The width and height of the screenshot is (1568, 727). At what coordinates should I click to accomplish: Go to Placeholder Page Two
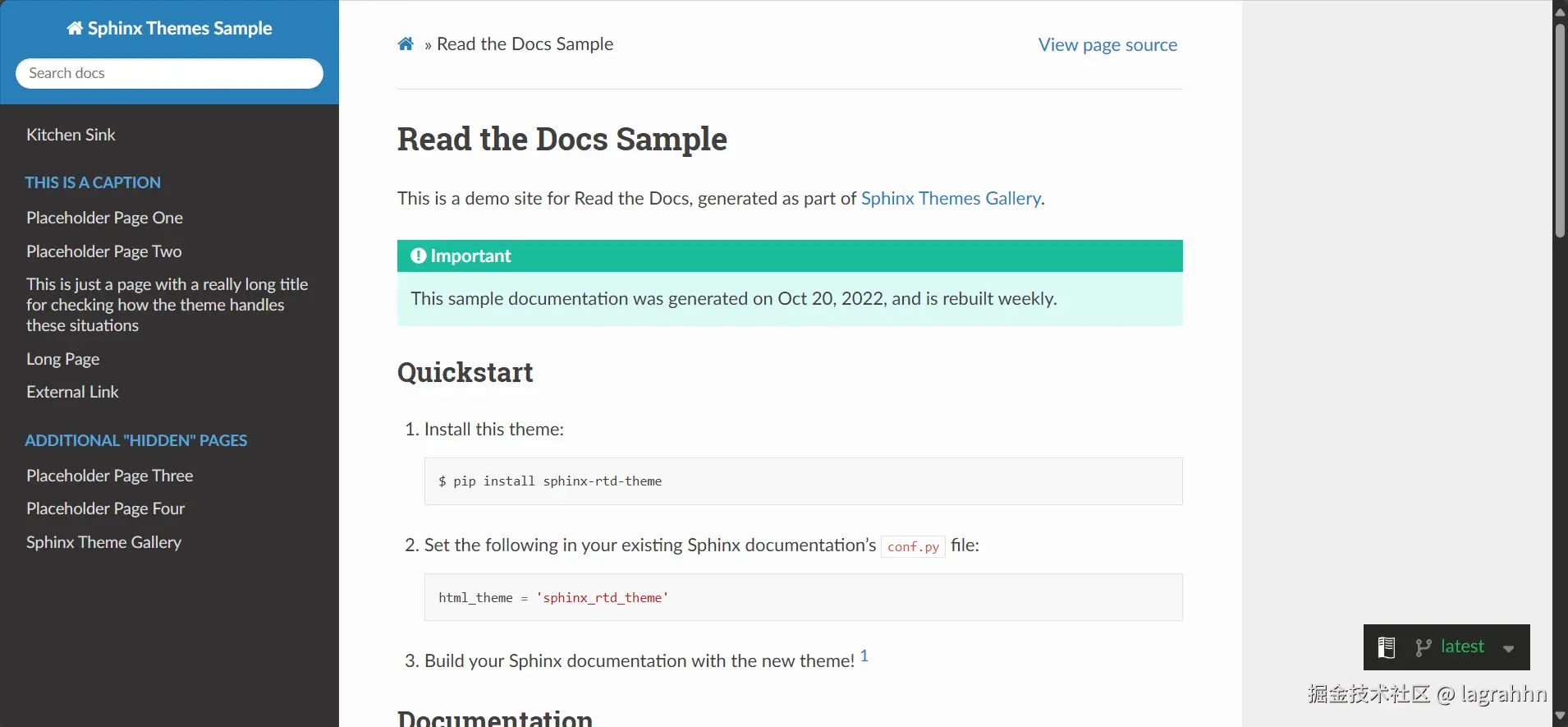pos(103,251)
